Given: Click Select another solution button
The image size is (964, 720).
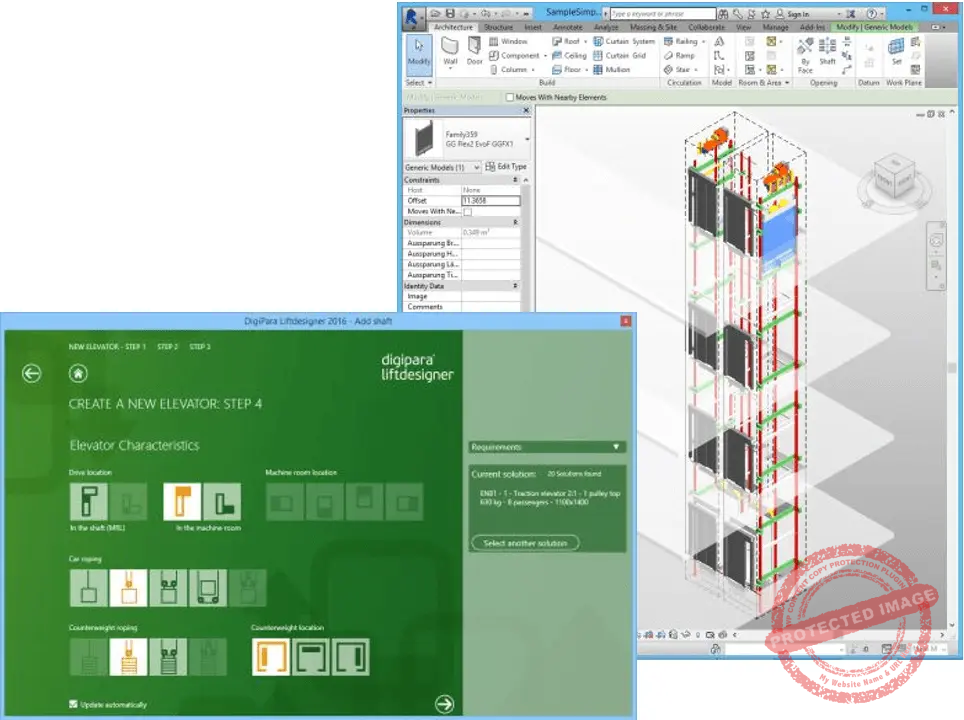Looking at the screenshot, I should (525, 543).
